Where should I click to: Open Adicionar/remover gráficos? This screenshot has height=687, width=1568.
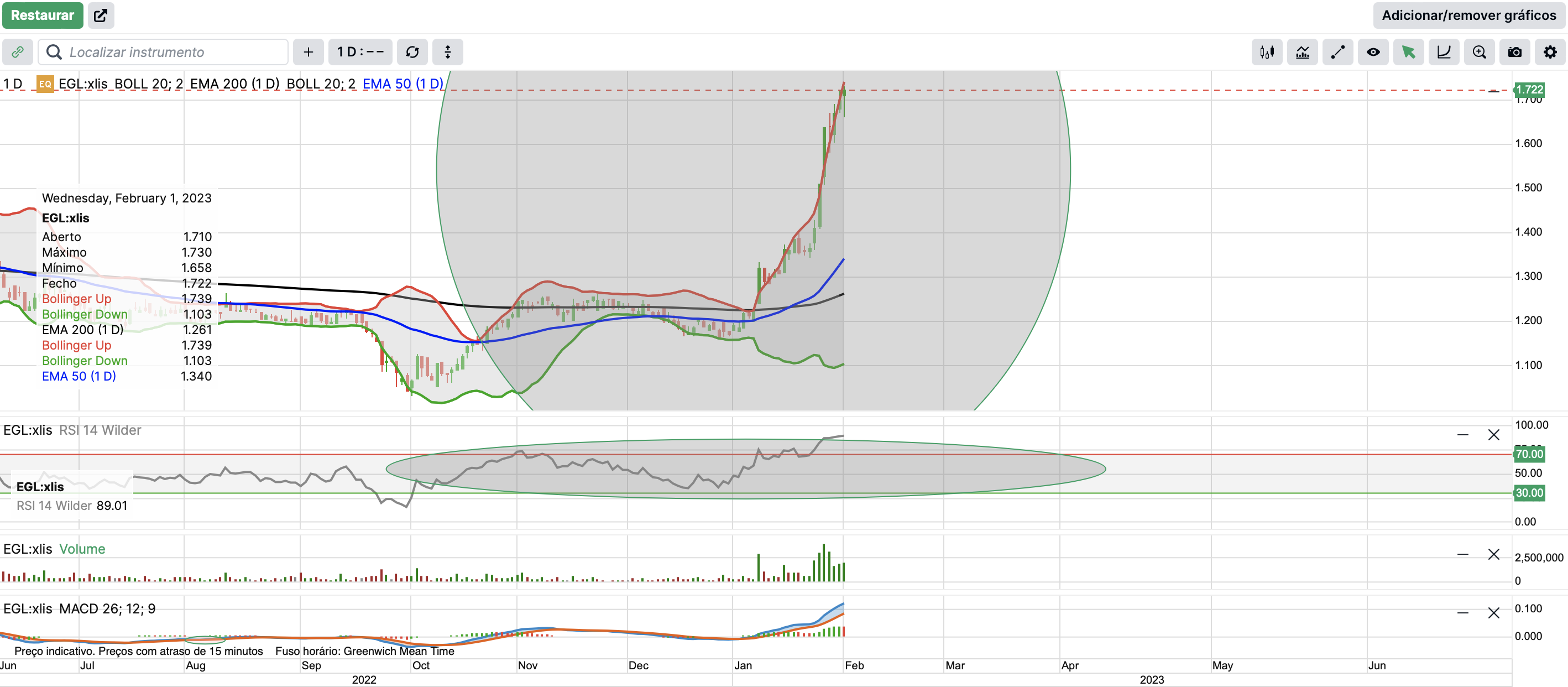point(1468,15)
